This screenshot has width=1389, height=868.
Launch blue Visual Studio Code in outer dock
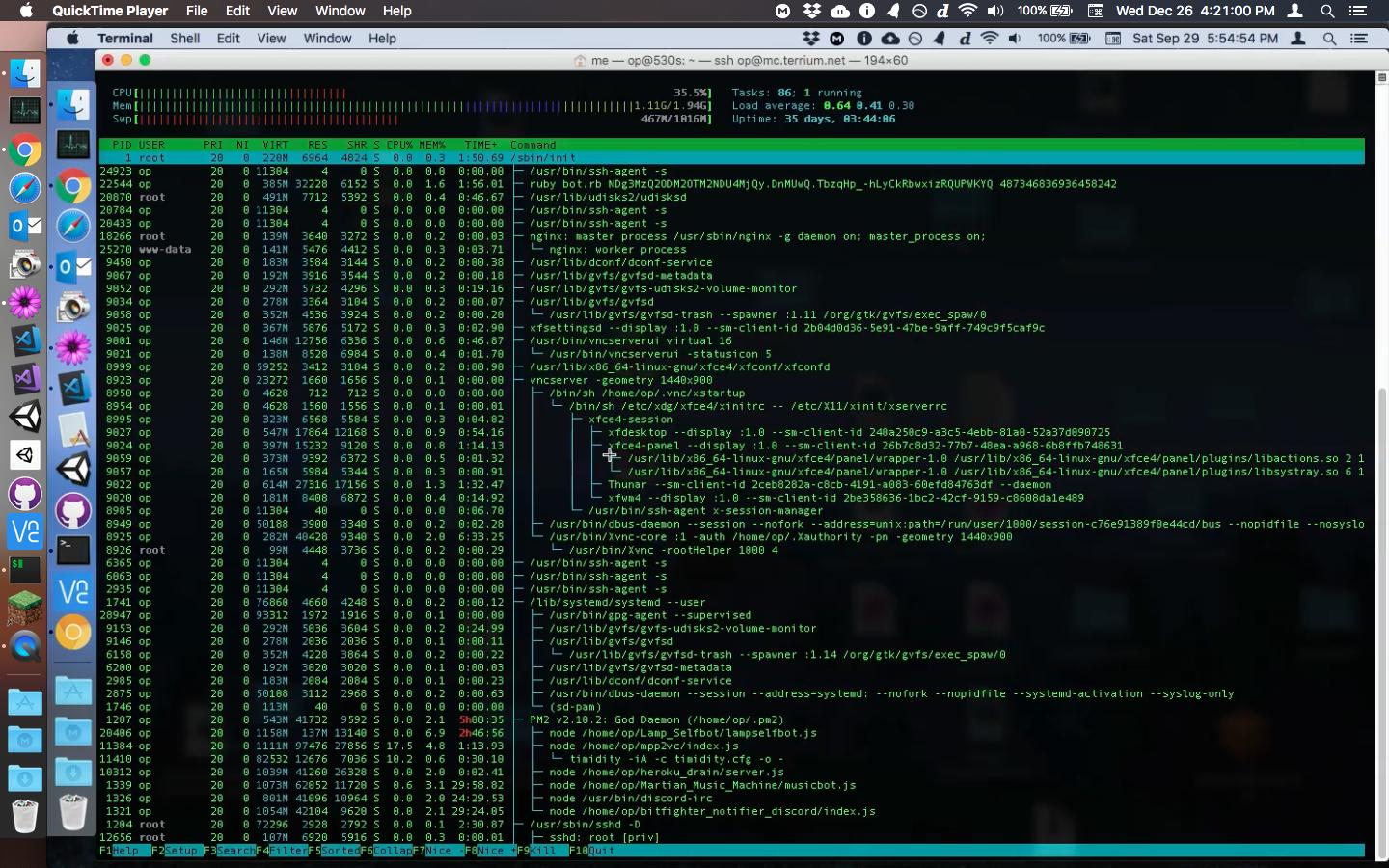tap(24, 340)
